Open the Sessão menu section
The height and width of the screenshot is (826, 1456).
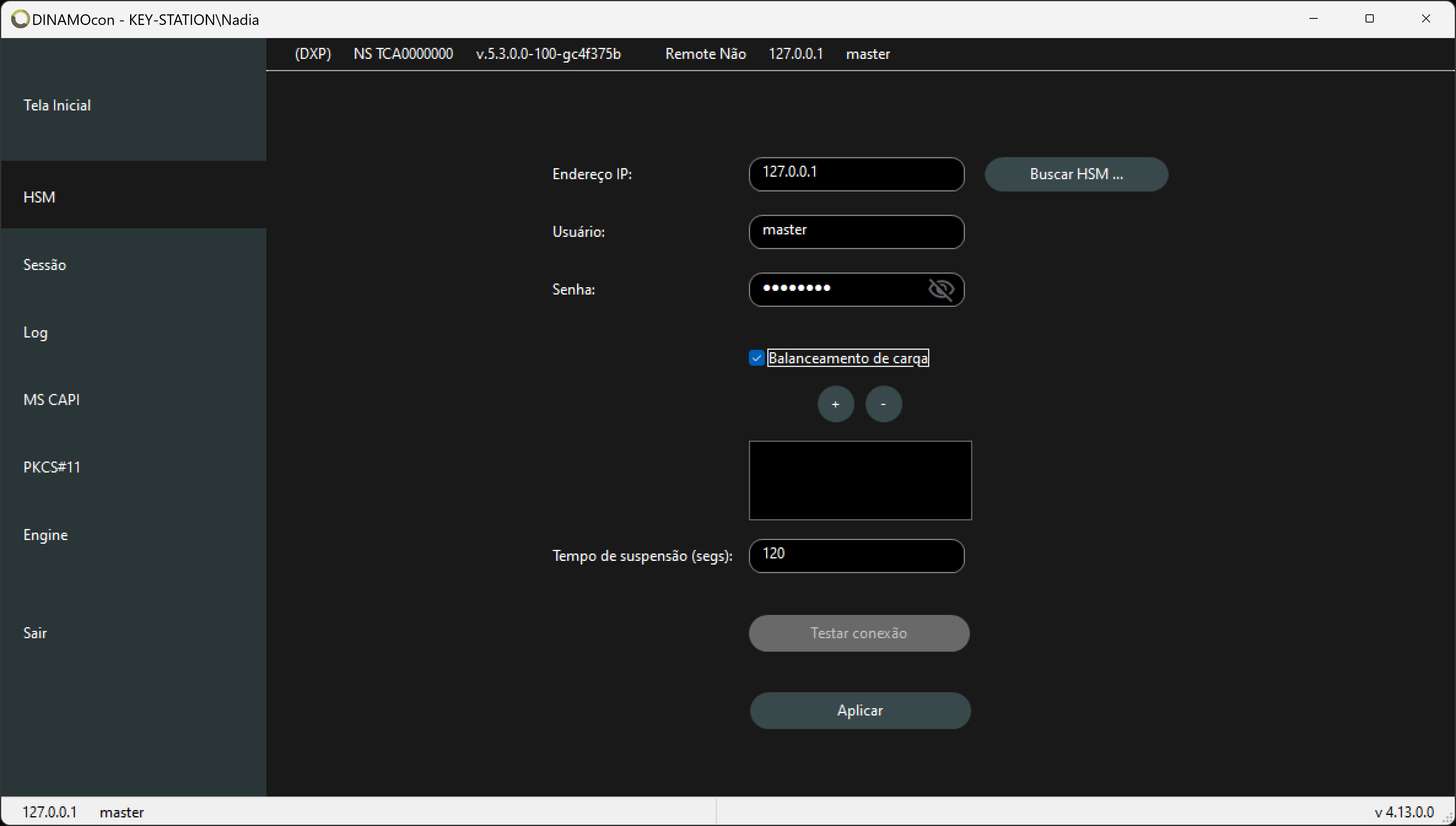(x=44, y=264)
